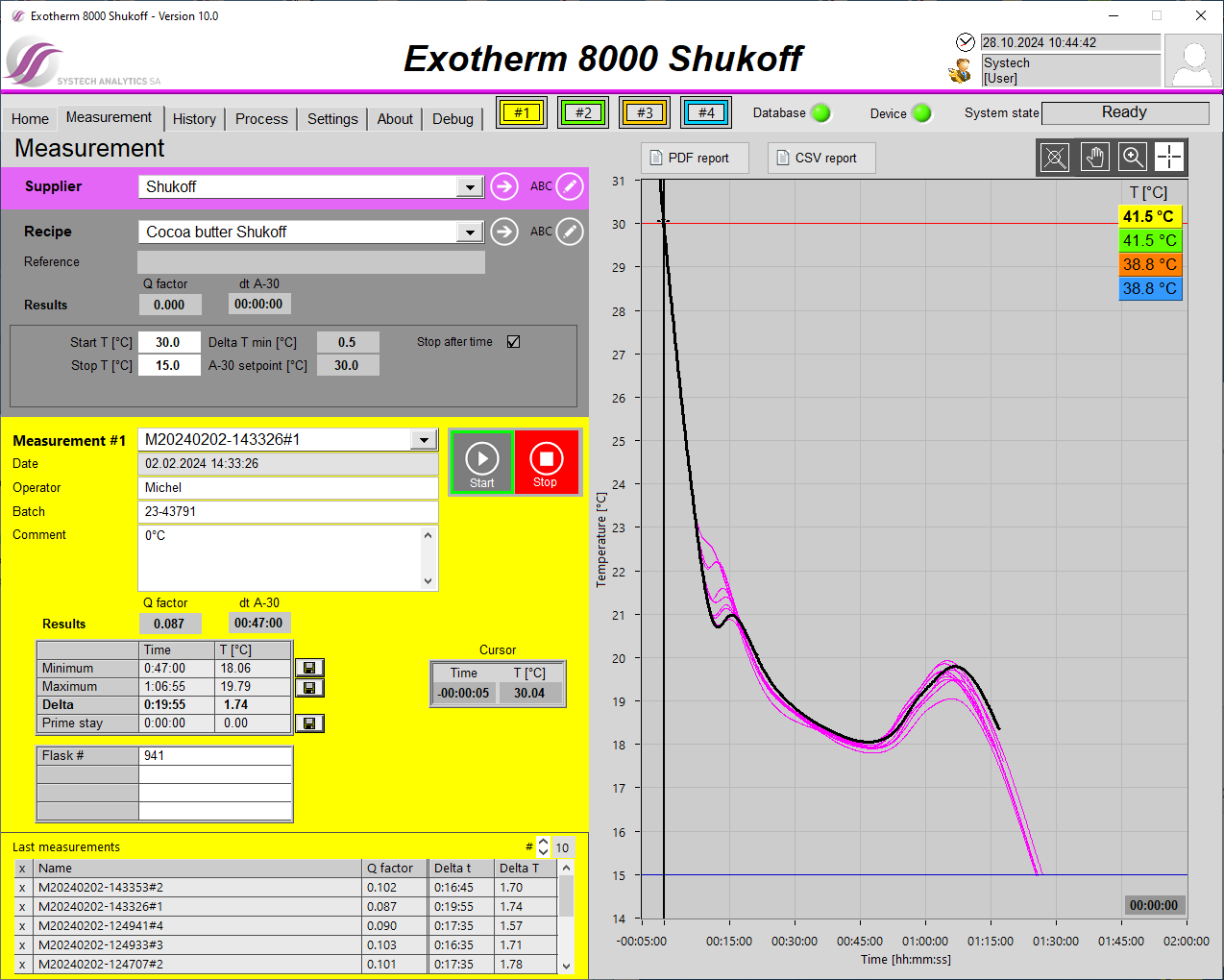Toggle the yellow #1 channel button
1224x980 pixels.
(x=522, y=112)
